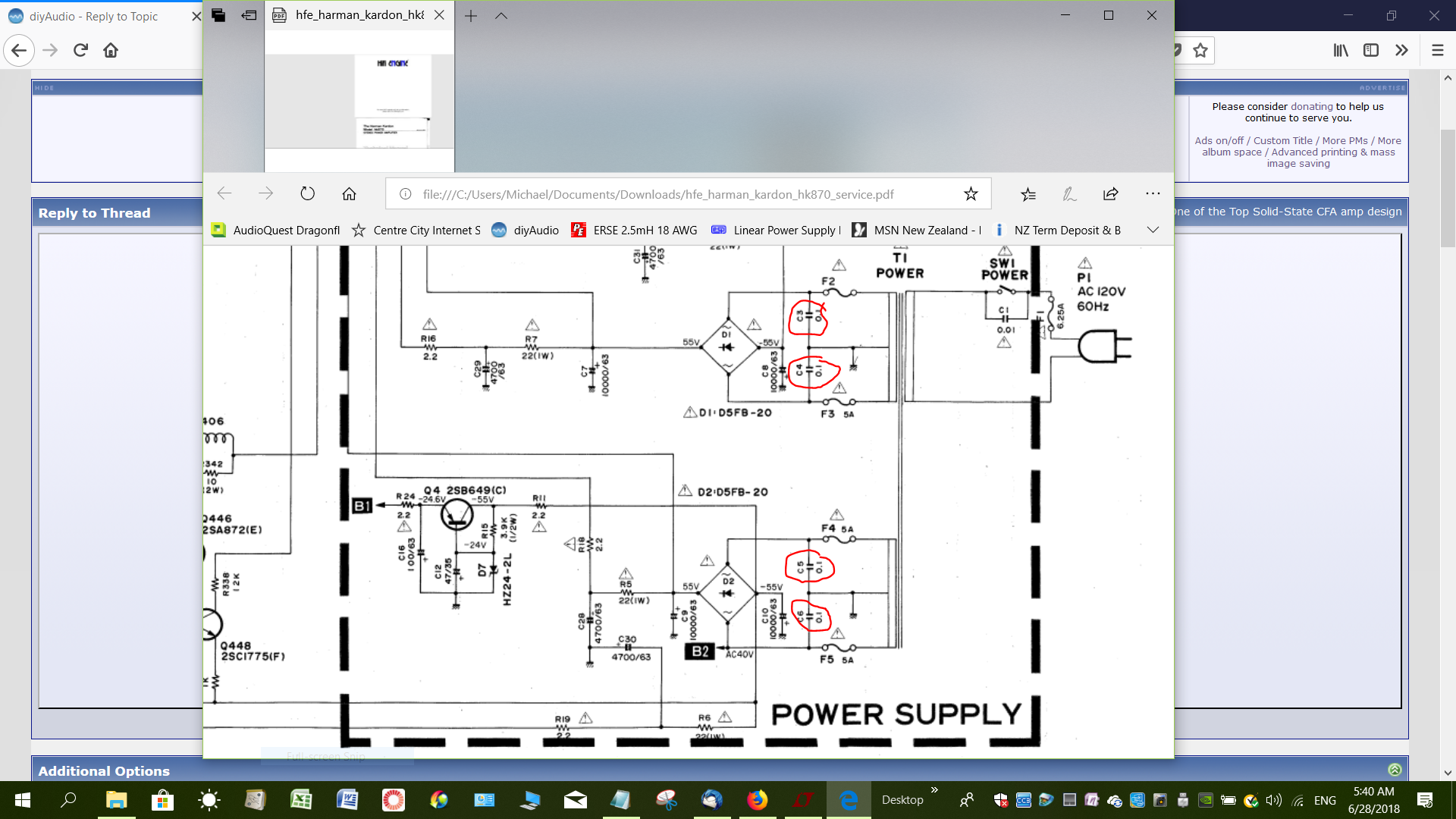Toggle Firefox sidebar view

coord(1371,50)
